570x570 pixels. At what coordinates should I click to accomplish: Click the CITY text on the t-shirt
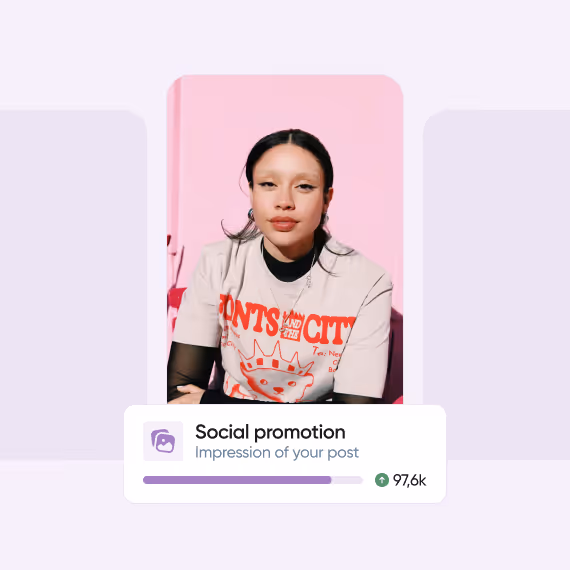(329, 330)
